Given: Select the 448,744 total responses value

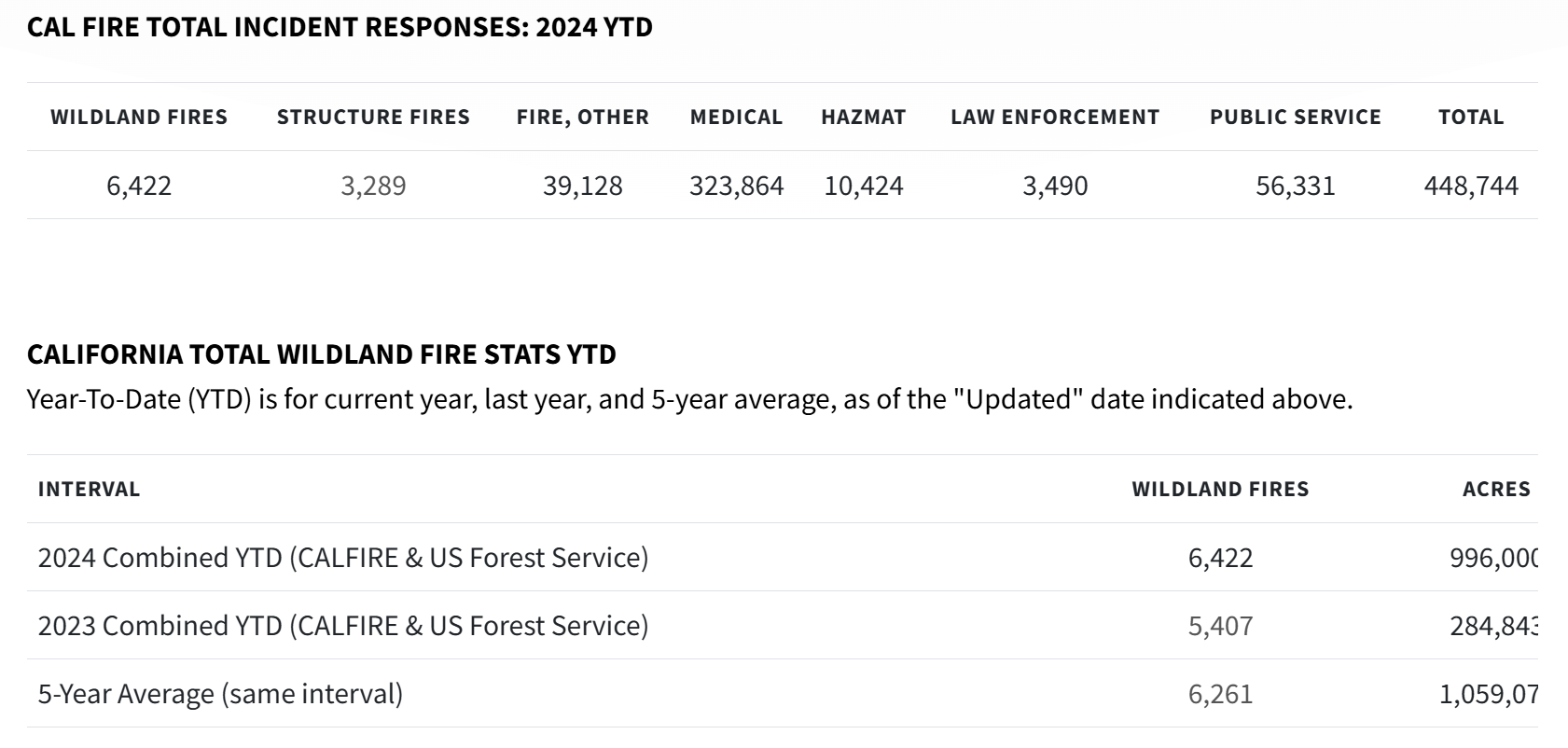Looking at the screenshot, I should (1471, 186).
